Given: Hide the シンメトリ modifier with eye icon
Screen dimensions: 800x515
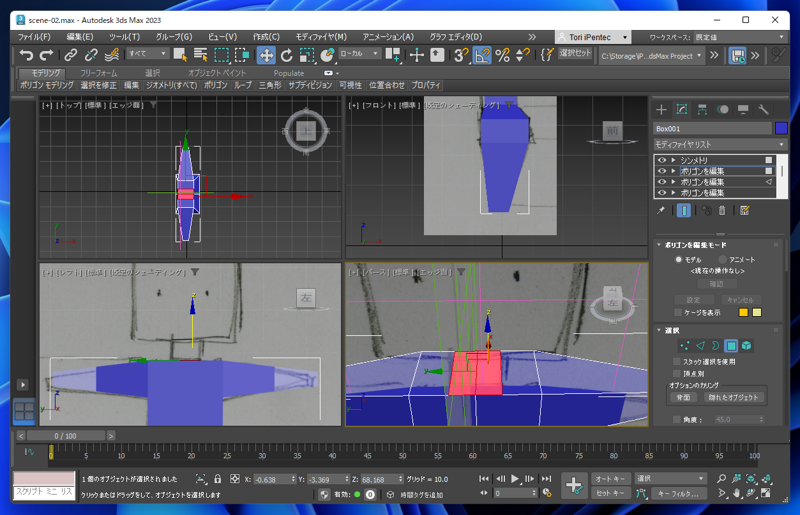Looking at the screenshot, I should (x=662, y=160).
